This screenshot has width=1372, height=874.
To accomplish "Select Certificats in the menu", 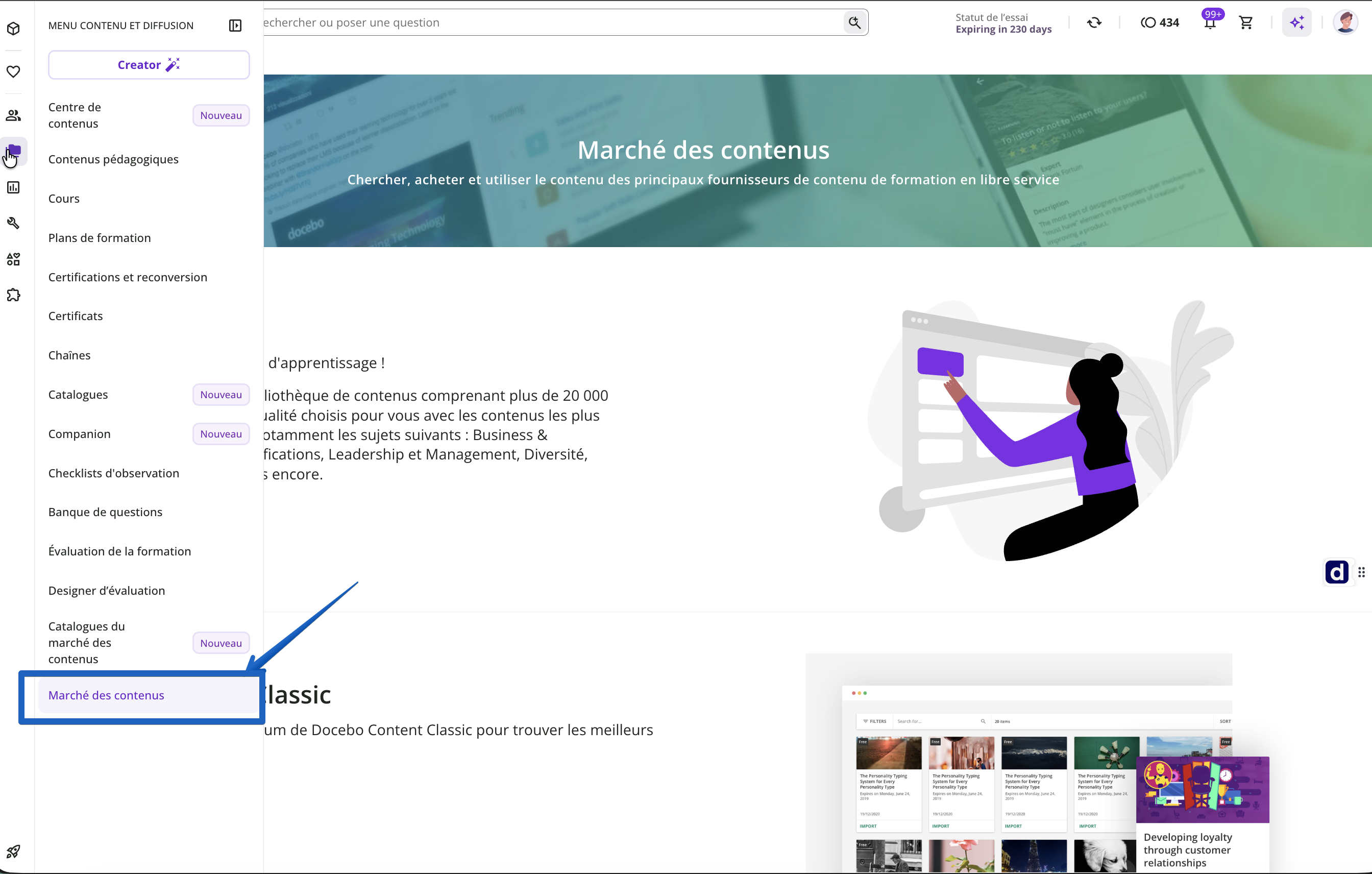I will 149,315.
